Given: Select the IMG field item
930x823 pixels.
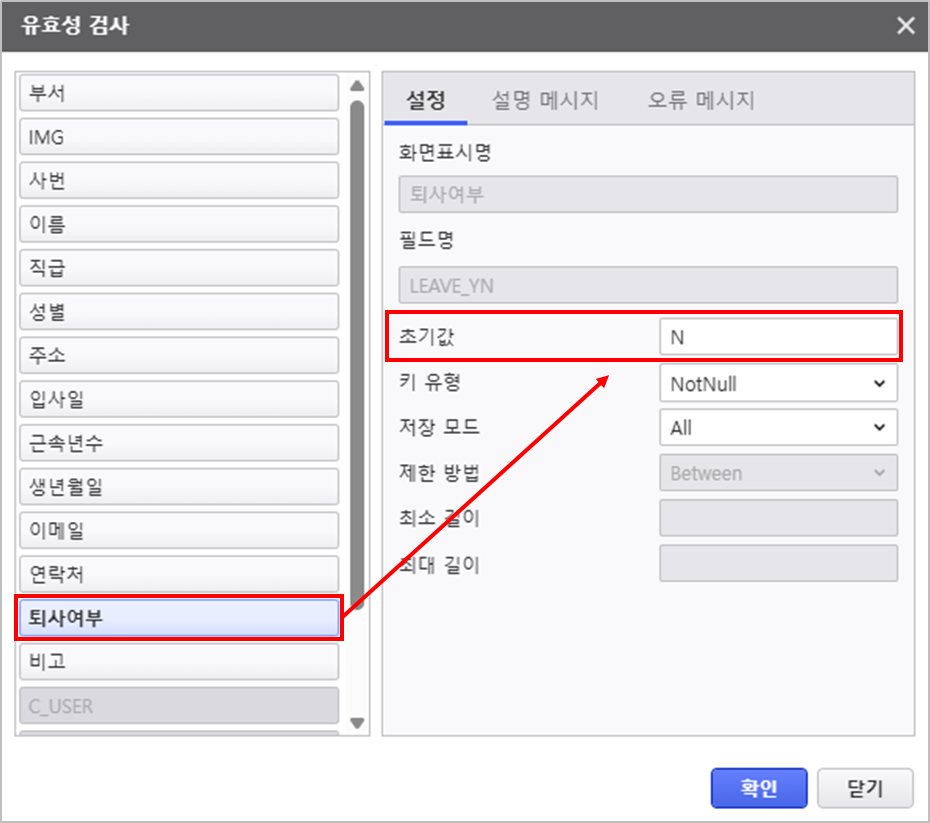Looking at the screenshot, I should [x=179, y=138].
